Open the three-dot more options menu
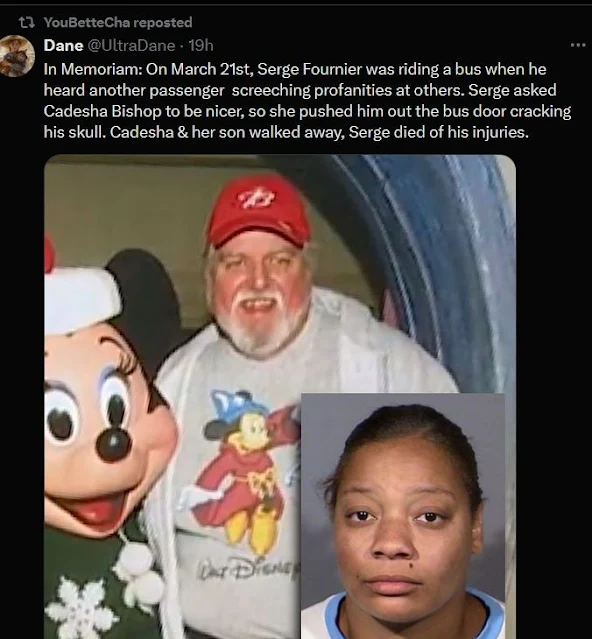The height and width of the screenshot is (639, 592). coord(578,45)
